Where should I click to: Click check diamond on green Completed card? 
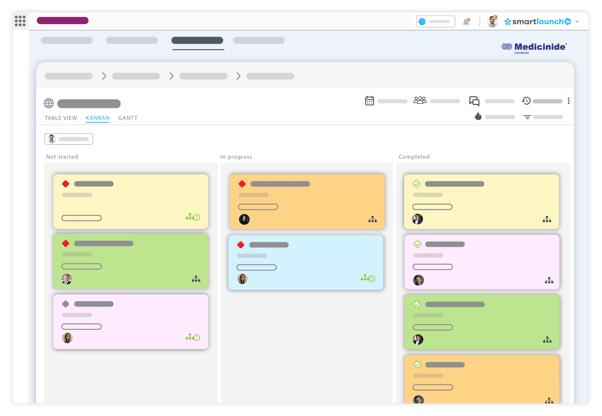pos(417,304)
